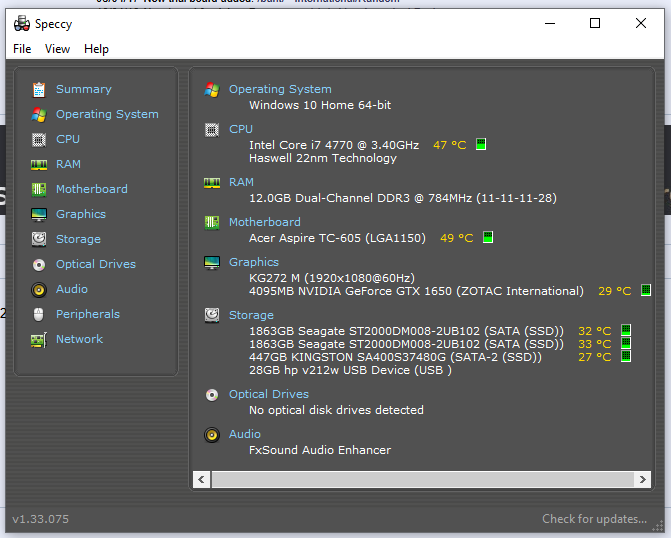Open the Operating System heading link in summary
The image size is (671, 538).
pos(280,89)
